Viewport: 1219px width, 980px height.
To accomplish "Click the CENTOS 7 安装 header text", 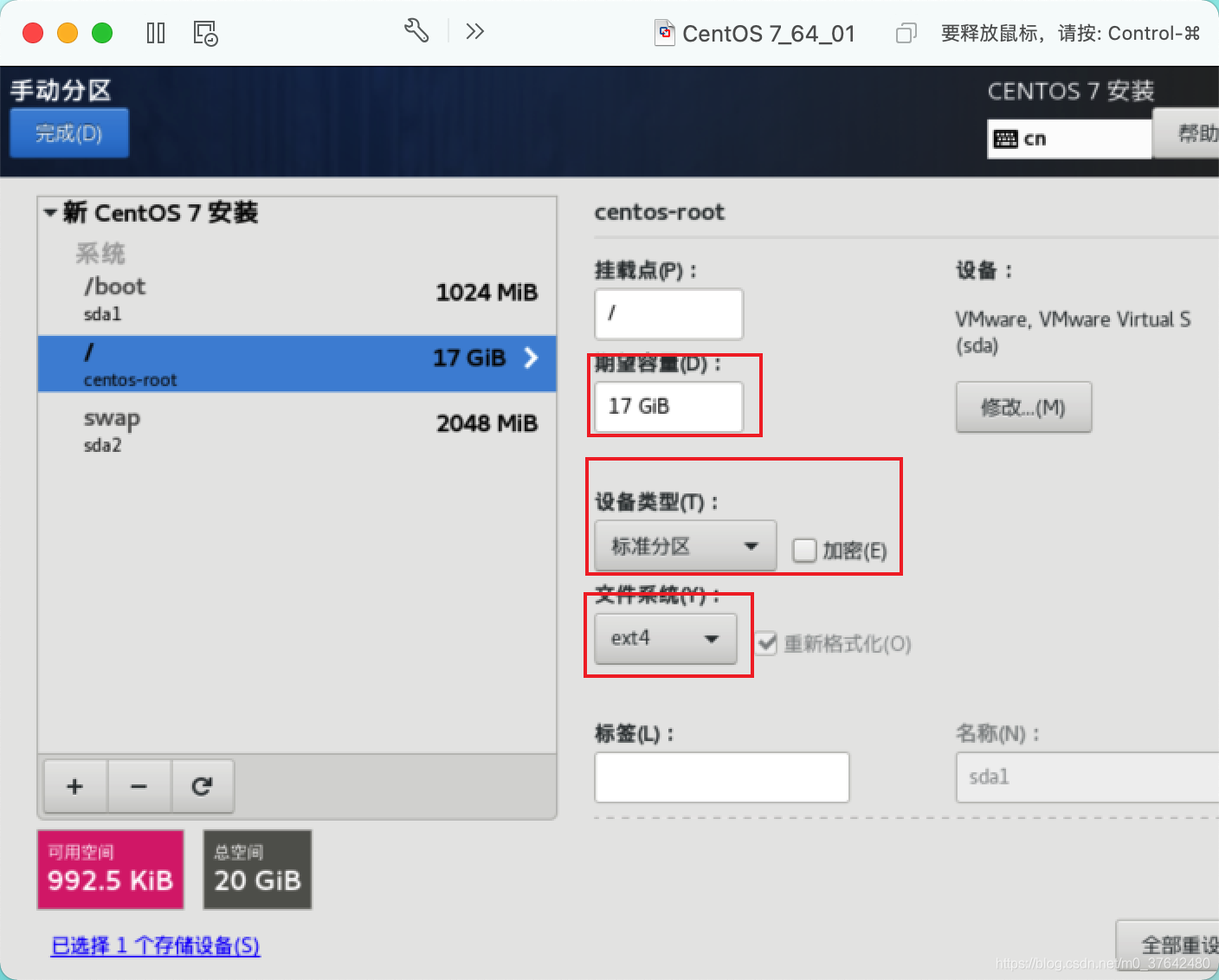I will coord(1071,91).
